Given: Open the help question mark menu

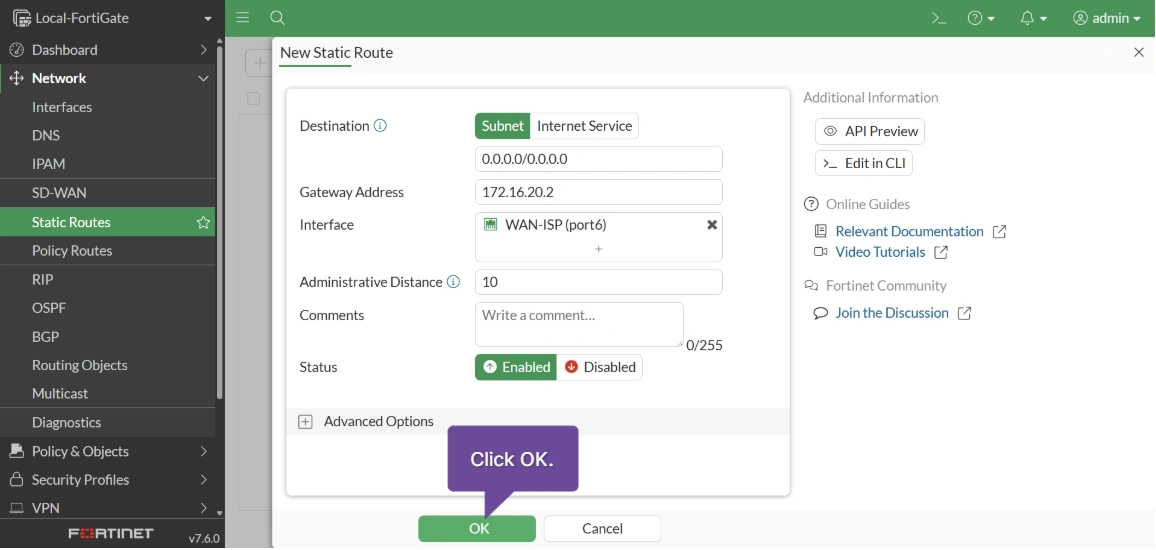Looking at the screenshot, I should click(981, 18).
